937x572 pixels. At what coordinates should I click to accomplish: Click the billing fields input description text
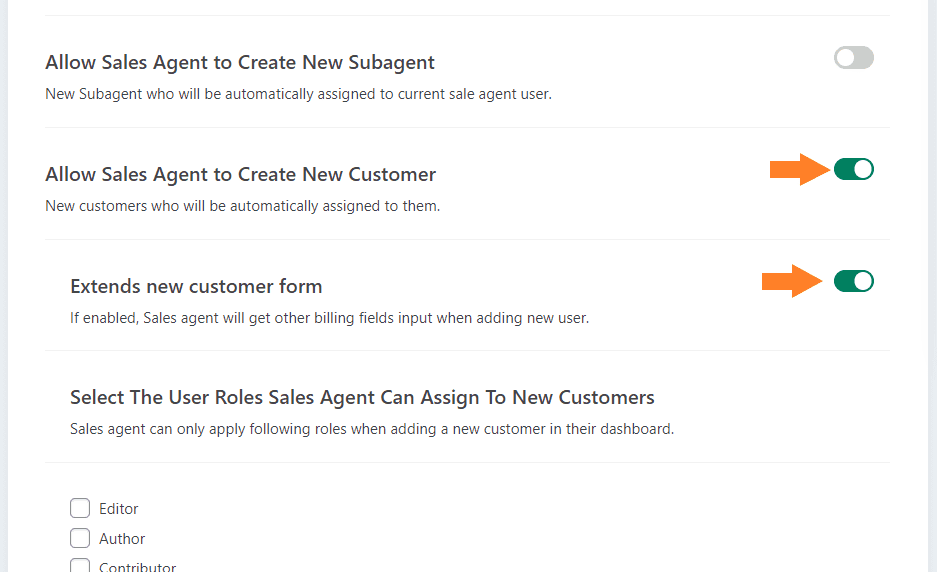pos(329,317)
